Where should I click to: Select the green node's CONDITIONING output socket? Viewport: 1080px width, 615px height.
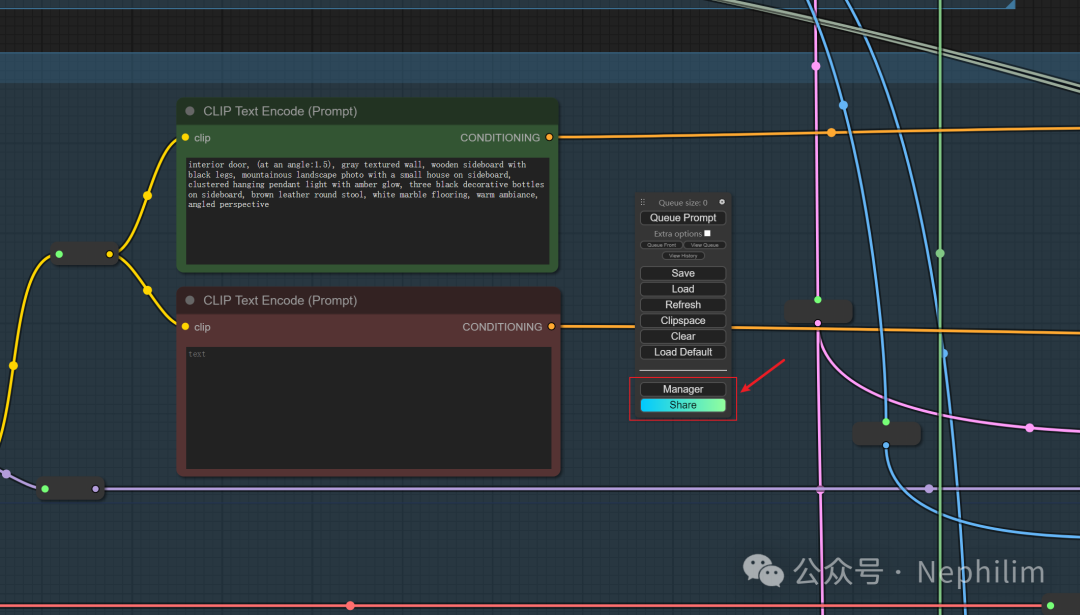[549, 138]
